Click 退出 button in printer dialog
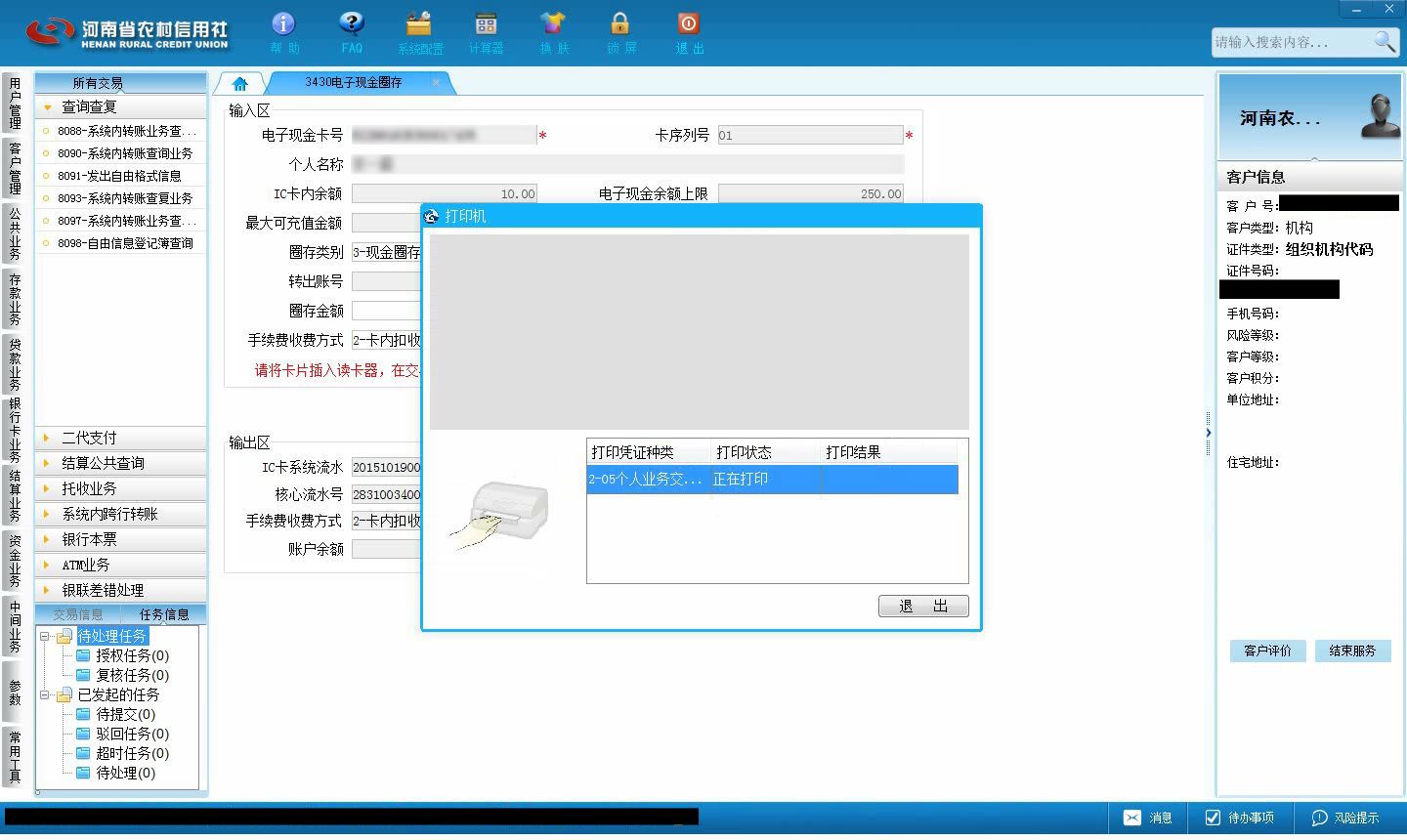The image size is (1407, 840). coord(923,607)
